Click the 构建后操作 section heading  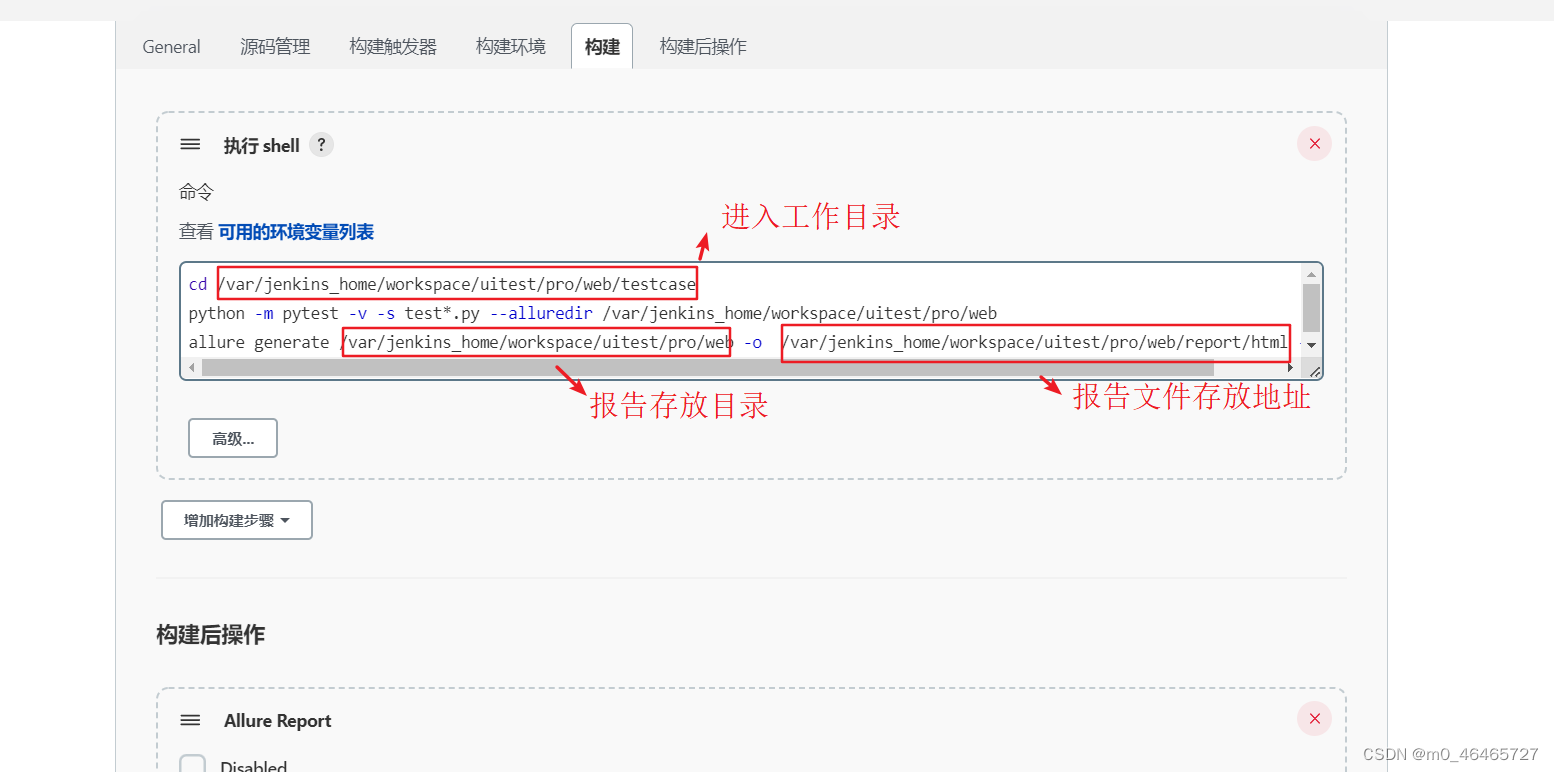tap(210, 635)
